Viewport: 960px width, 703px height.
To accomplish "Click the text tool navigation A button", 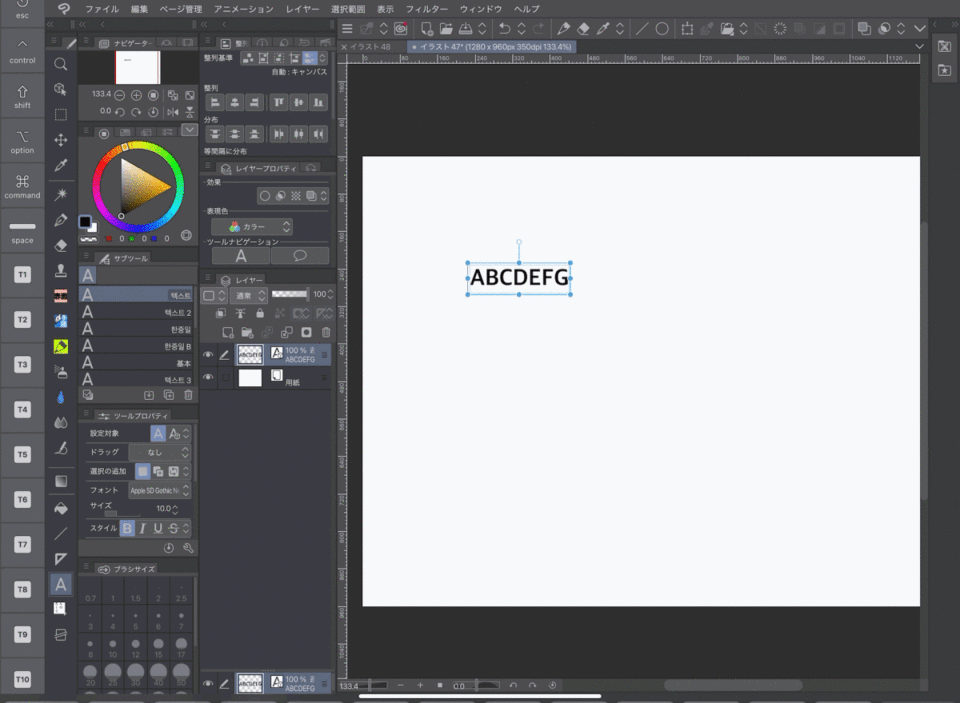I will click(241, 256).
